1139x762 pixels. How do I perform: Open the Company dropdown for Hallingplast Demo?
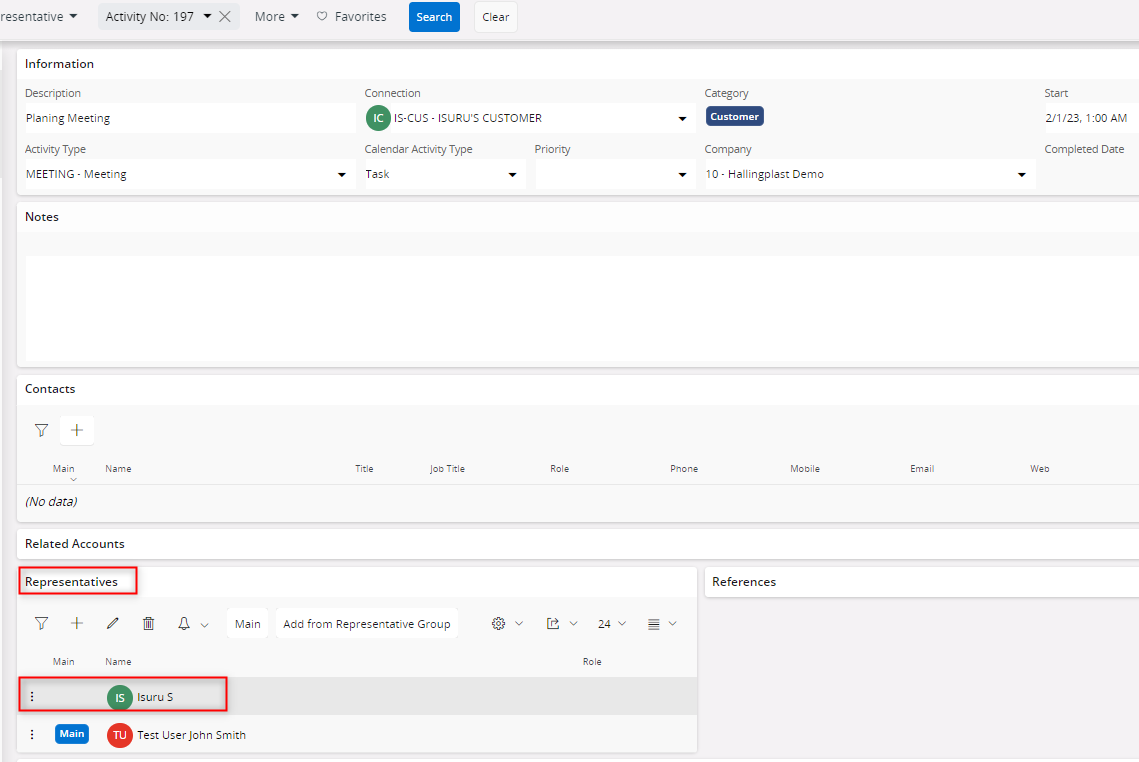(x=1021, y=175)
